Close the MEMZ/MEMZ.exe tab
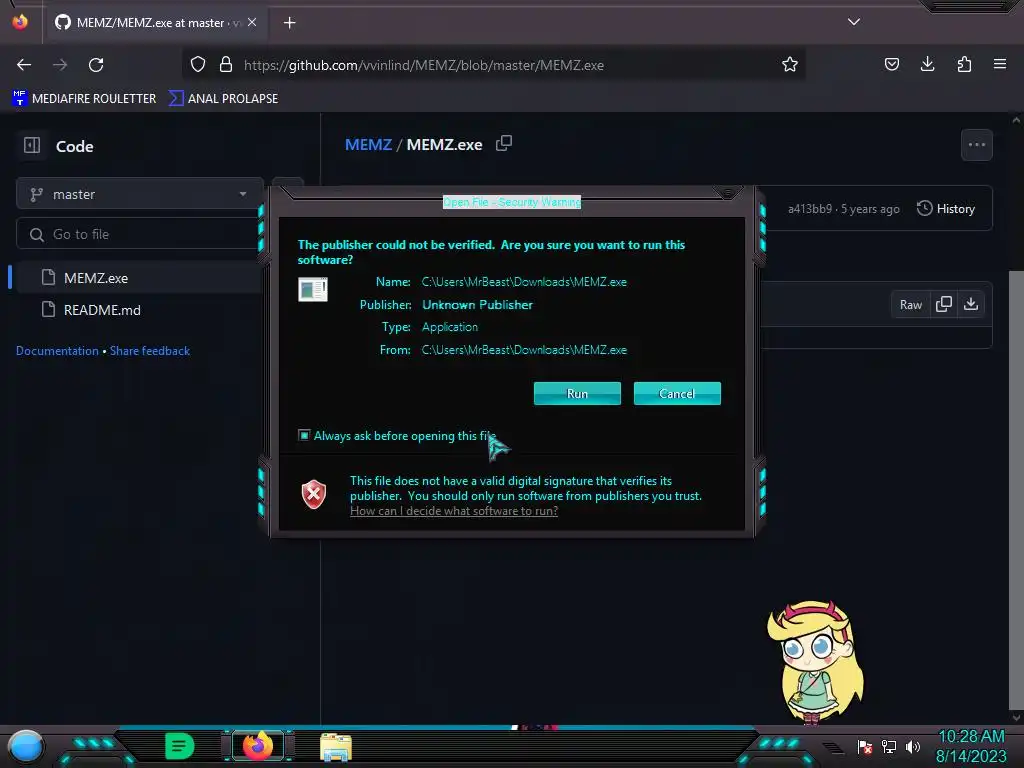Screen dimensions: 1024x768 pyautogui.click(x=252, y=22)
